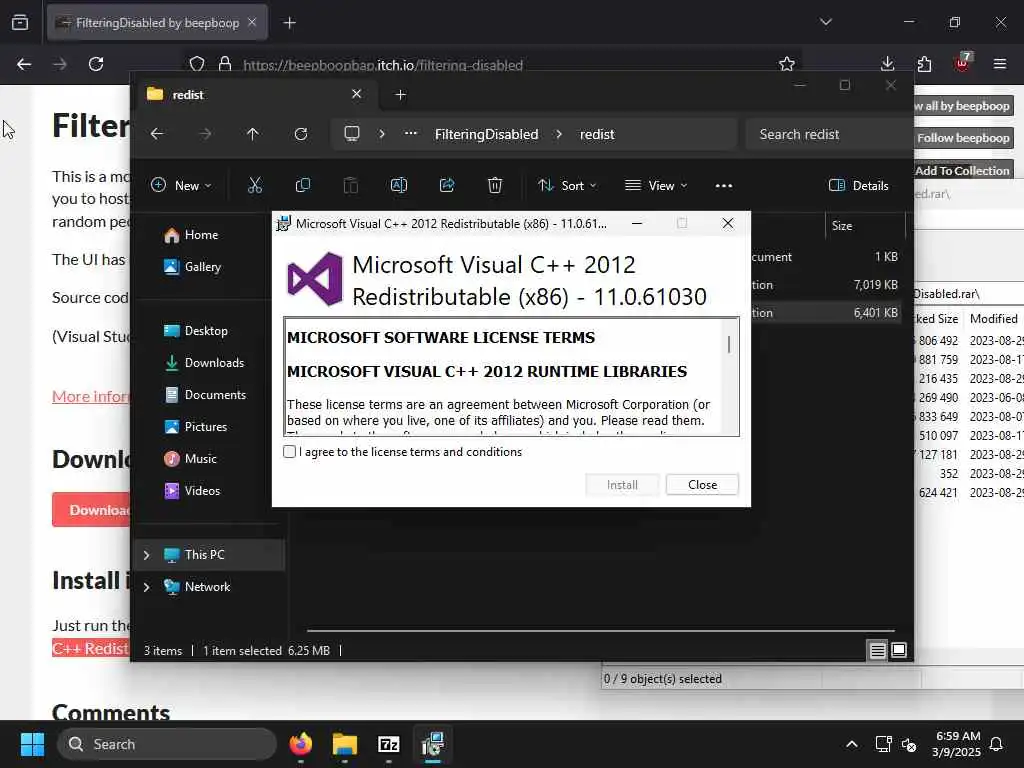1024x768 pixels.
Task: Click the red Download button on webpage
Action: (91, 509)
